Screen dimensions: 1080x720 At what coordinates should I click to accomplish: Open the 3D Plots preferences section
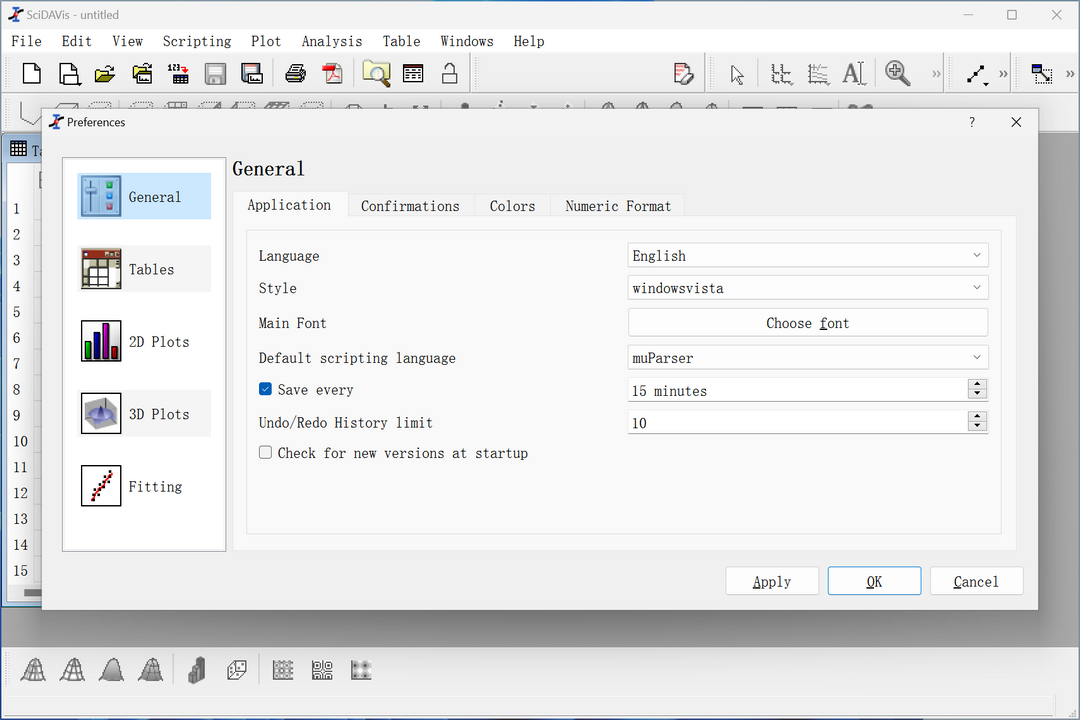[144, 414]
